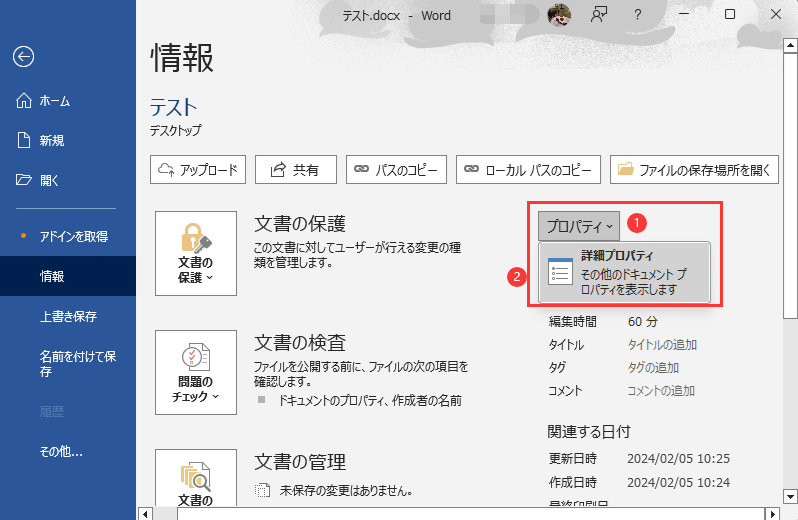
Task: Click the 関連する日付 heading
Action: coord(589,431)
